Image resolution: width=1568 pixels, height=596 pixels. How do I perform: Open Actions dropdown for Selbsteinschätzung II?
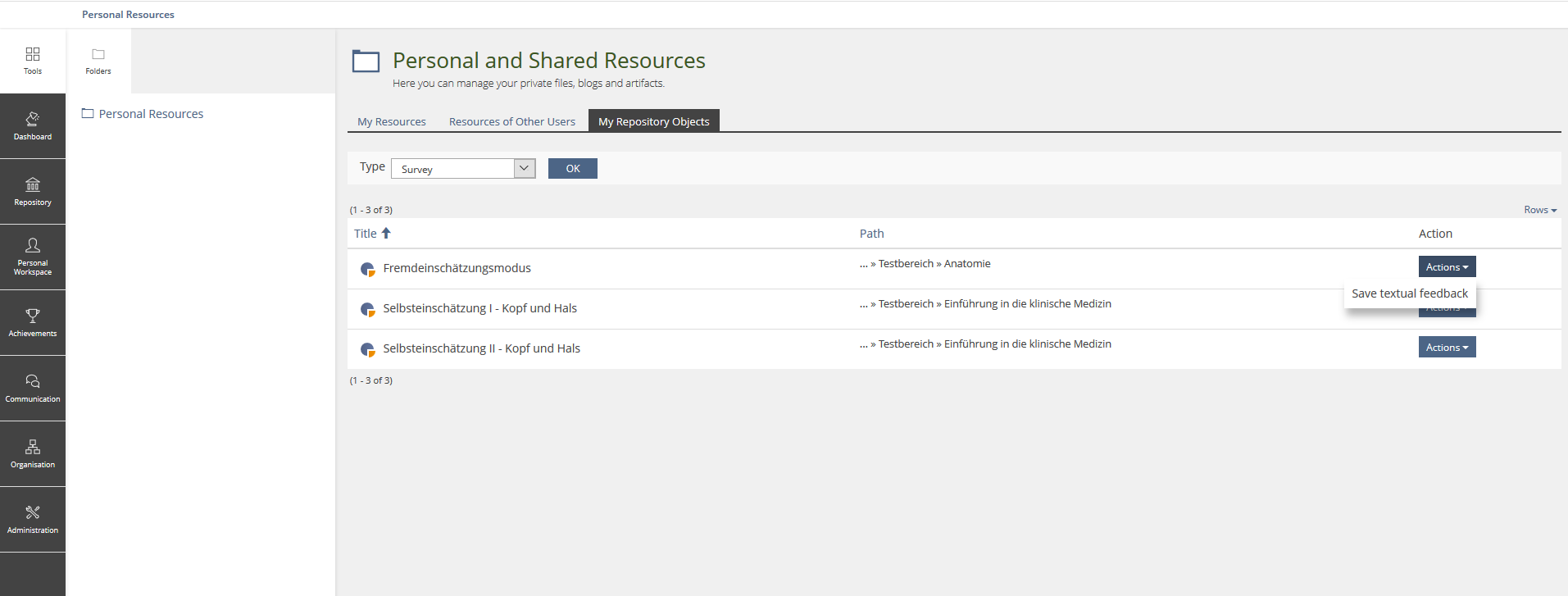(x=1447, y=348)
